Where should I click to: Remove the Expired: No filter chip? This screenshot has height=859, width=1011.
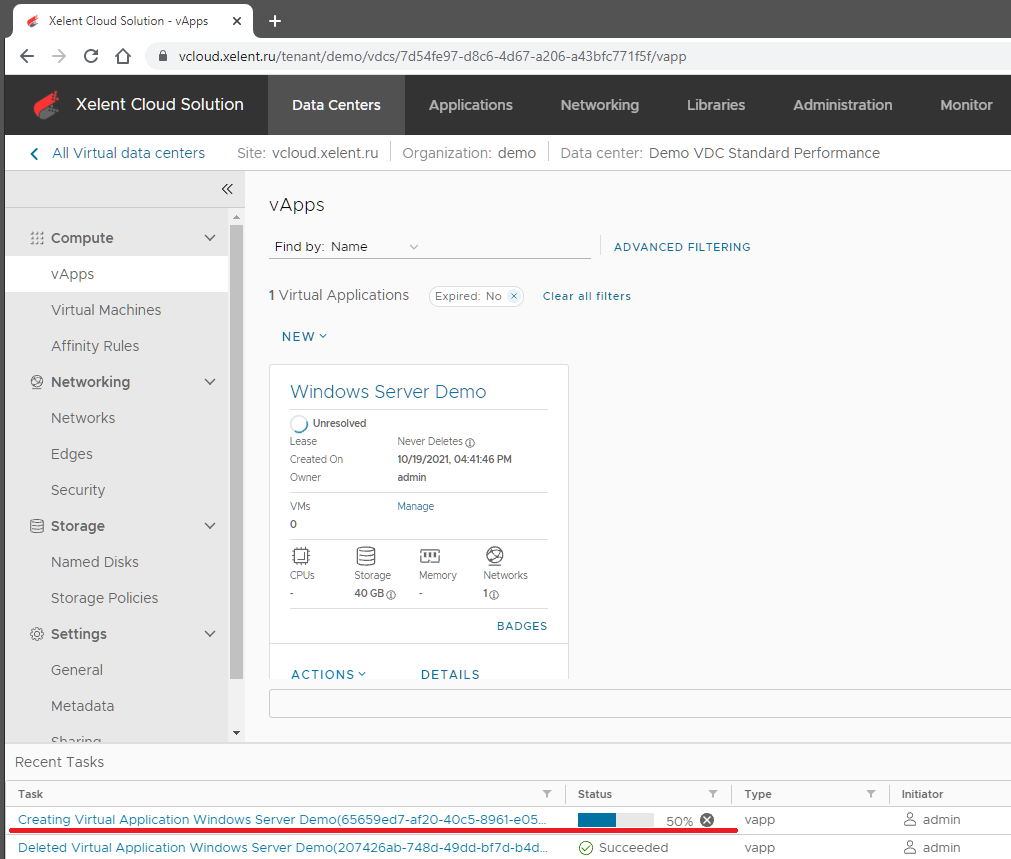(x=514, y=296)
